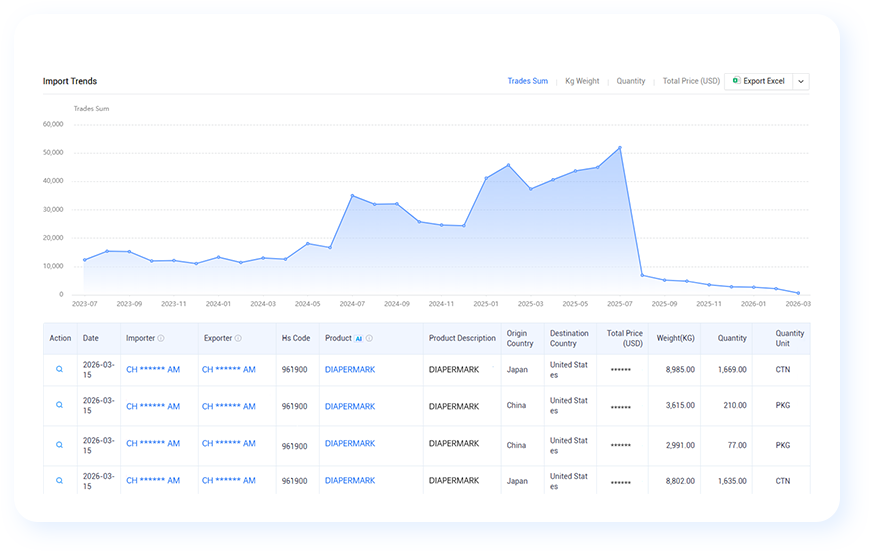Click the Weight(KG) column header
Viewport: 872px width, 554px height.
(x=675, y=338)
